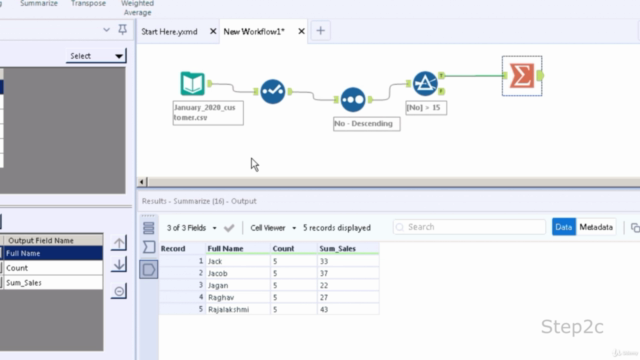Click the Count cell in the Rajalakshmi row

tap(294, 309)
